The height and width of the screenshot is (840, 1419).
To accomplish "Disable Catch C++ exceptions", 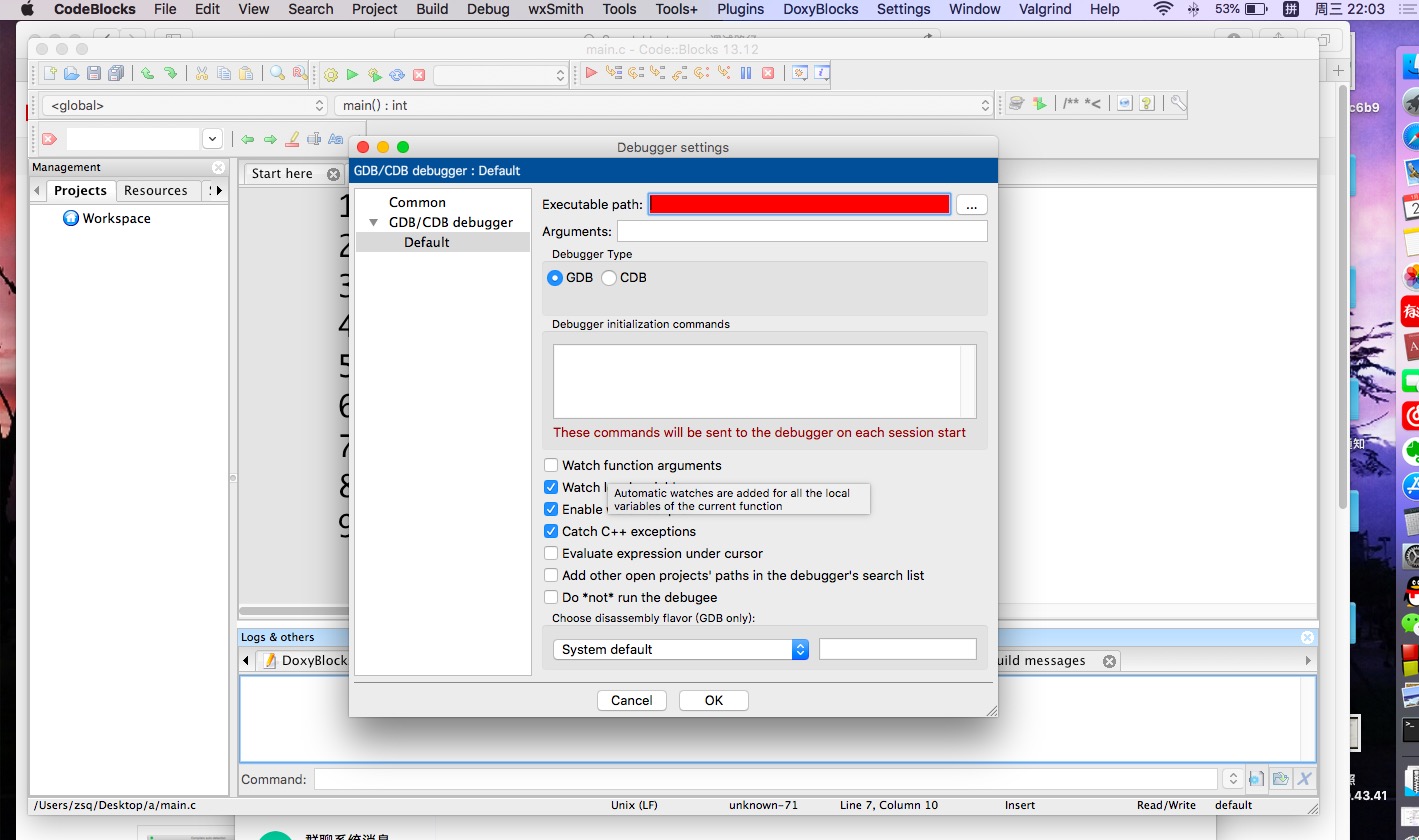I will tap(551, 531).
